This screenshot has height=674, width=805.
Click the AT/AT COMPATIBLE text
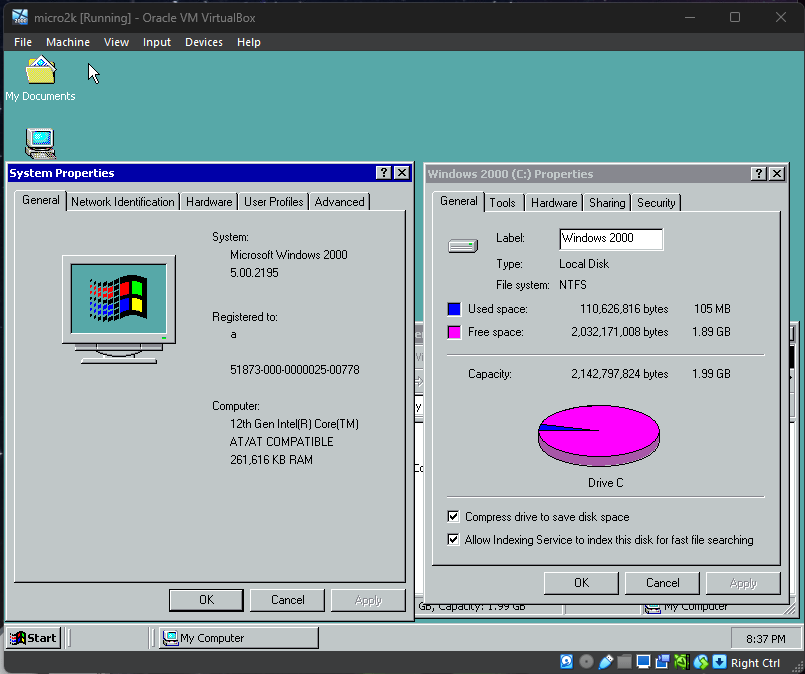pyautogui.click(x=281, y=441)
